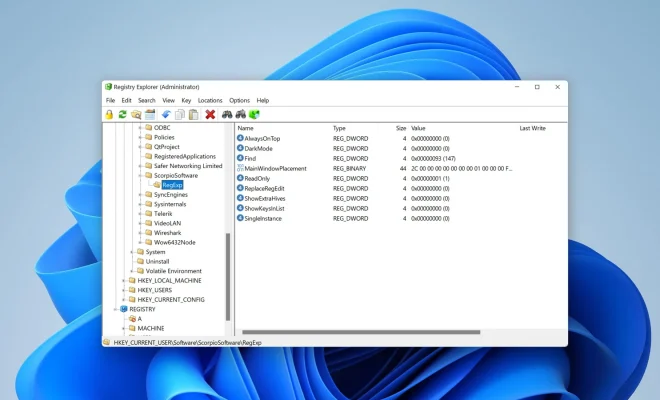This screenshot has width=660, height=400.
Task: Click the Wireshark folder icon
Action: tap(149, 232)
